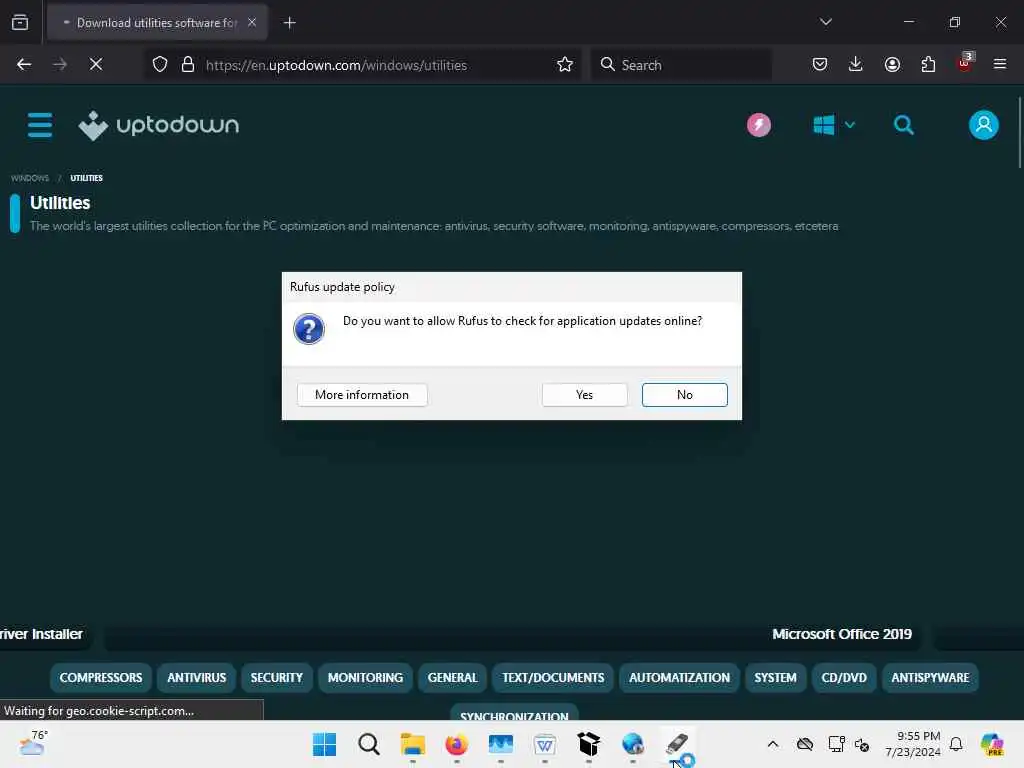This screenshot has width=1024, height=768.
Task: Open Firefox Downloads panel
Action: coord(856,64)
